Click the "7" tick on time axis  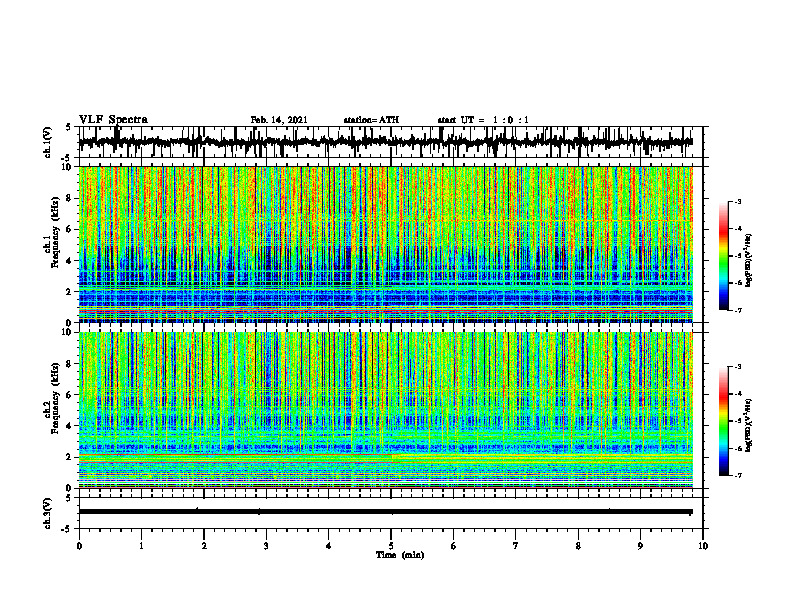point(516,546)
